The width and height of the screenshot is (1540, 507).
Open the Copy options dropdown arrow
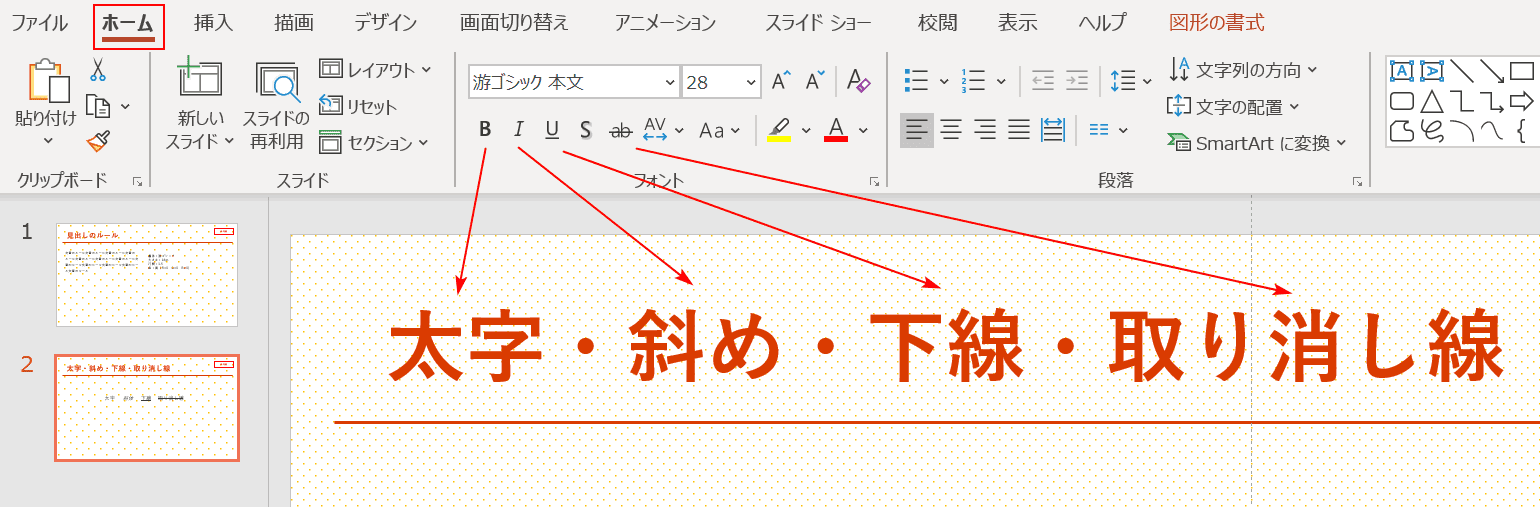[x=125, y=106]
